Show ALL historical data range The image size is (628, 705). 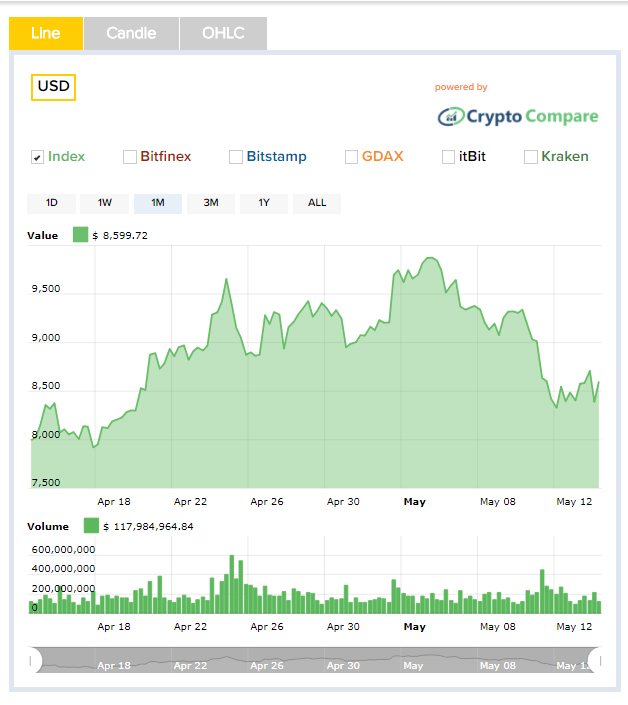(317, 203)
